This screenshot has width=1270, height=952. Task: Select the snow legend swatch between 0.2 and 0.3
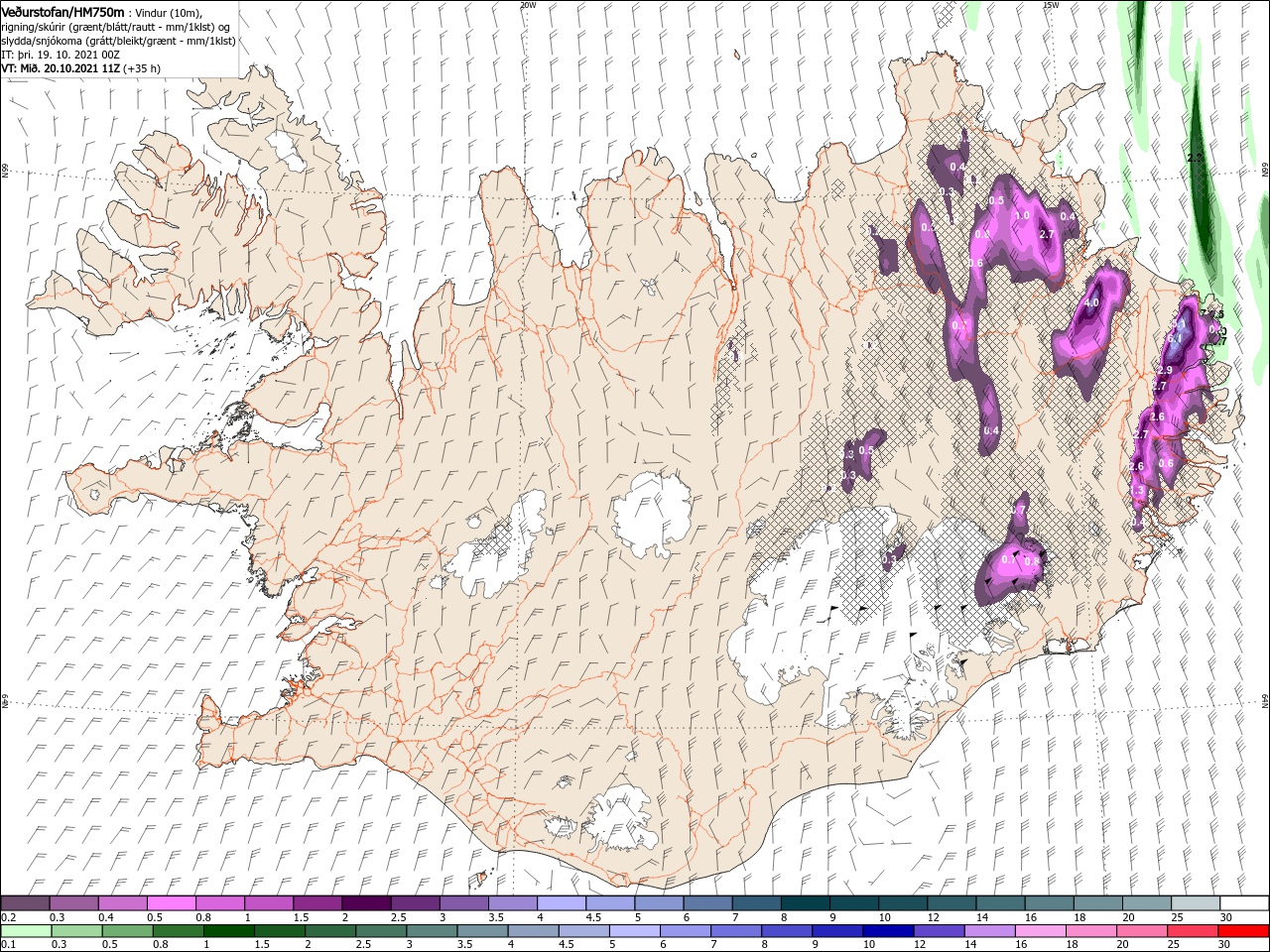pos(26,903)
